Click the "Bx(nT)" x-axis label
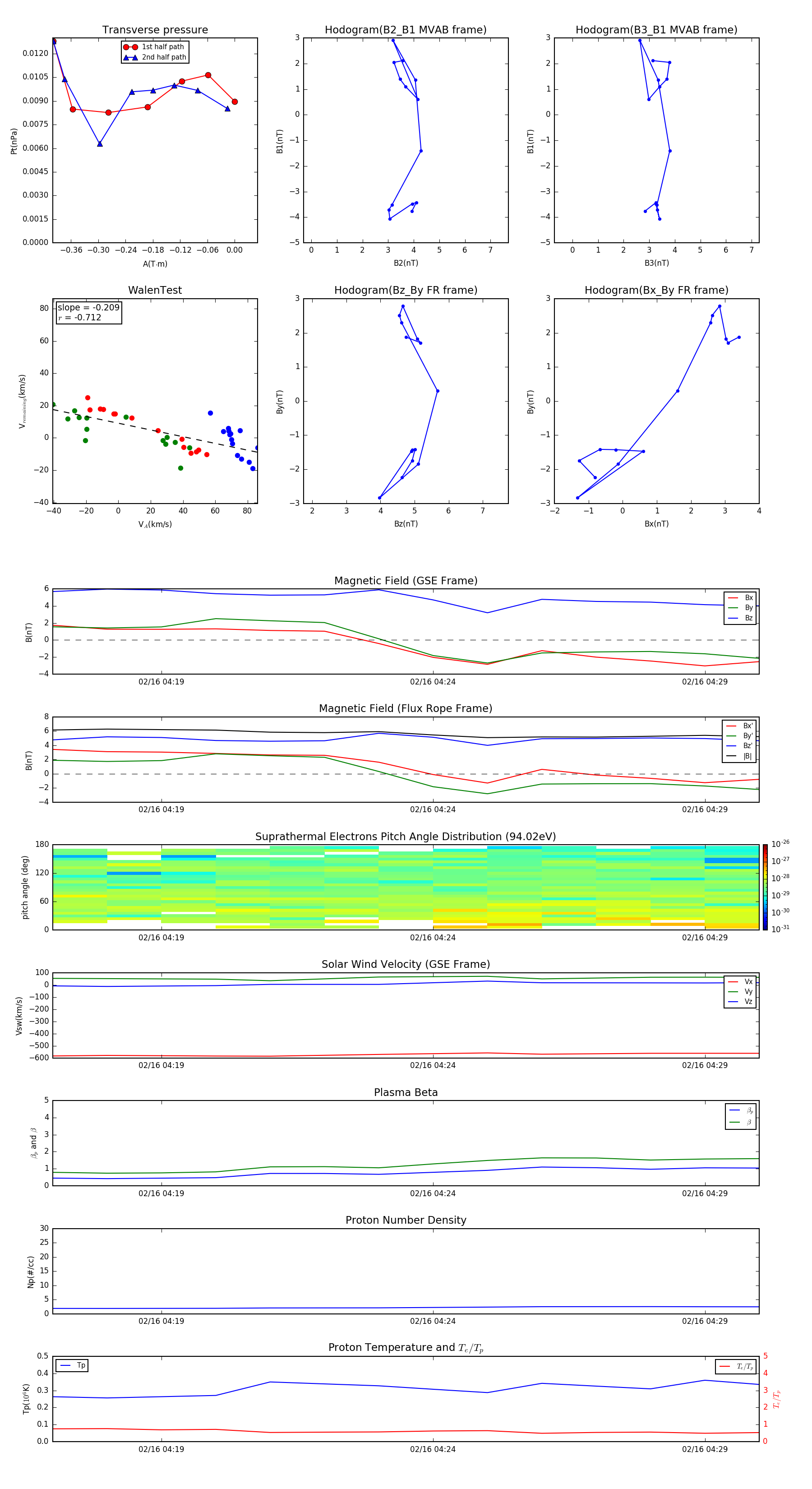Image resolution: width=812 pixels, height=1489 pixels. coord(656,524)
